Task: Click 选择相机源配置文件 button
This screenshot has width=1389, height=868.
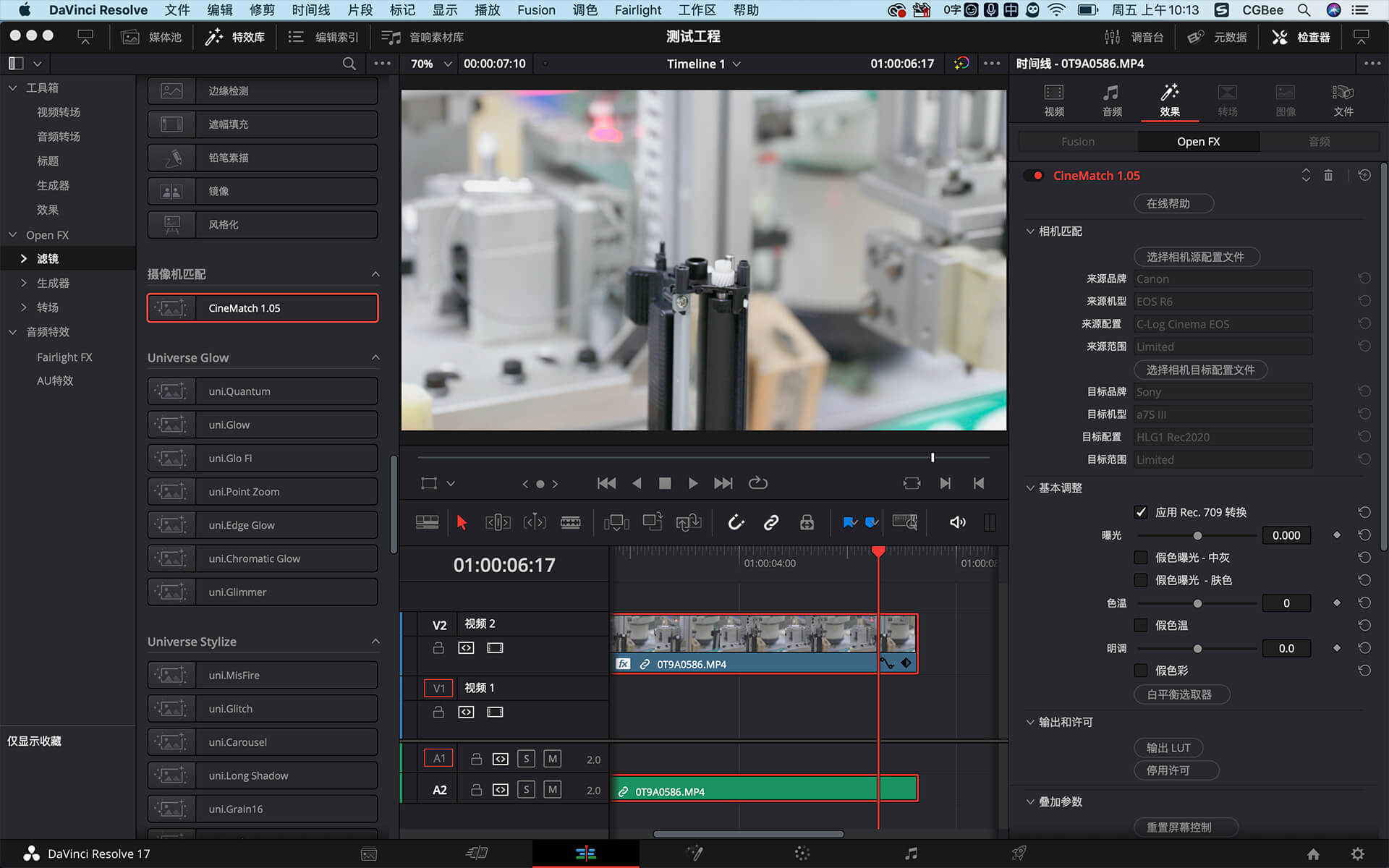Action: 1197,257
